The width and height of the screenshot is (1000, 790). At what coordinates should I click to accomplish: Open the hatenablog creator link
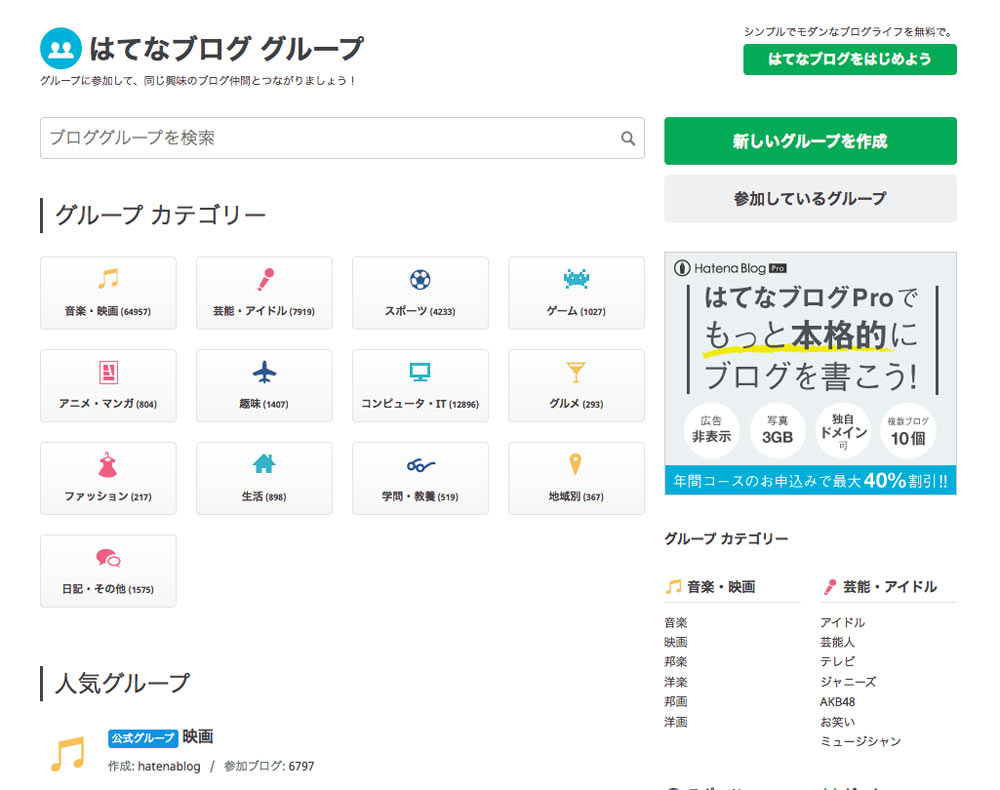[169, 766]
